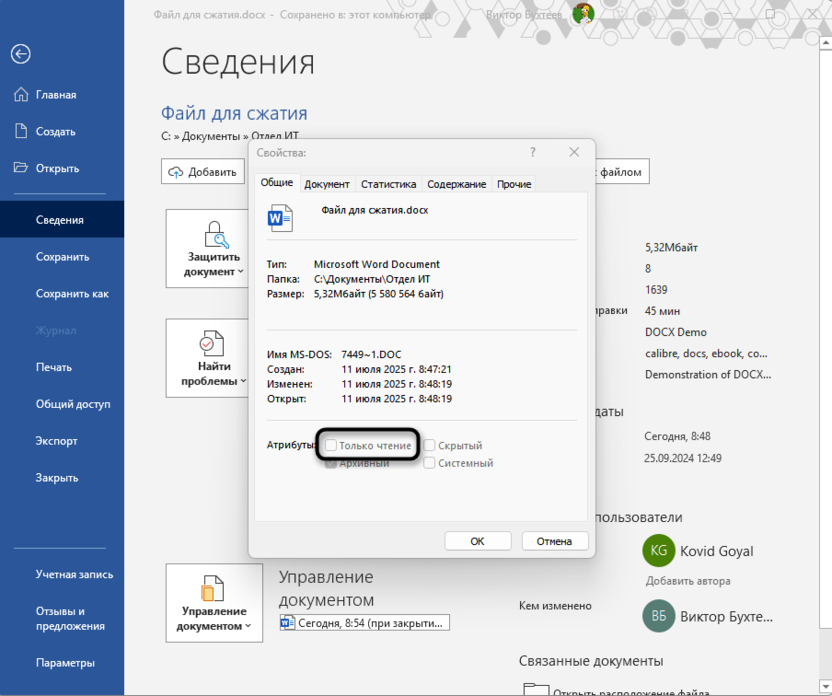Open Учетная запись in the sidebar
This screenshot has height=696, width=832.
tap(62, 574)
